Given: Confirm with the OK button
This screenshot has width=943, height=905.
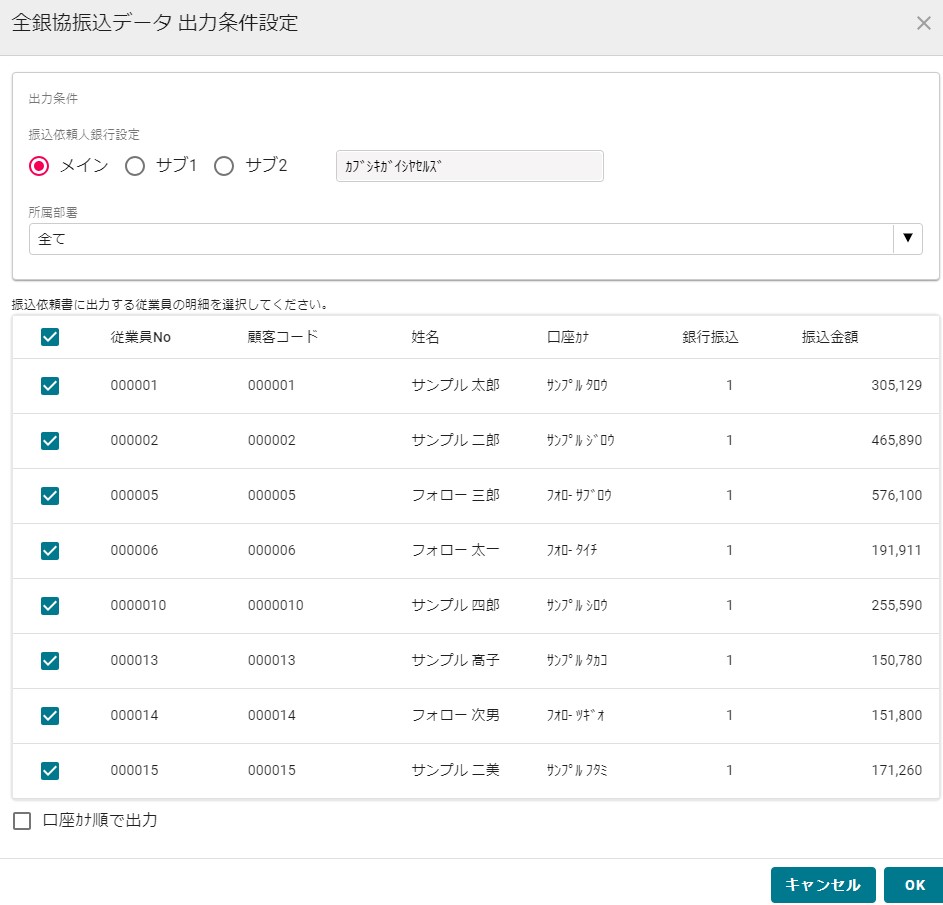Looking at the screenshot, I should click(914, 885).
